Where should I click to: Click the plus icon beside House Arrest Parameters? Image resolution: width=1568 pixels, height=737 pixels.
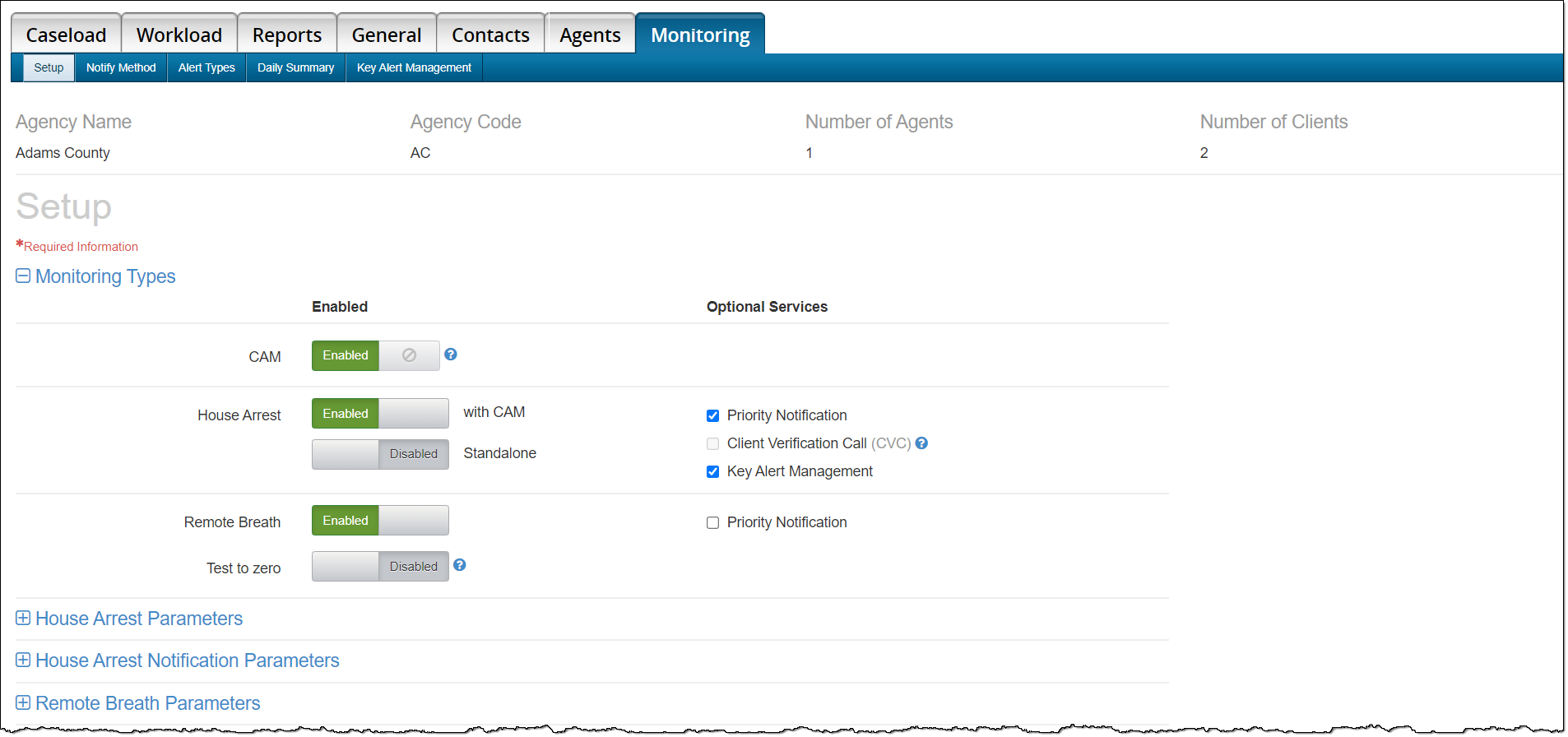point(23,618)
